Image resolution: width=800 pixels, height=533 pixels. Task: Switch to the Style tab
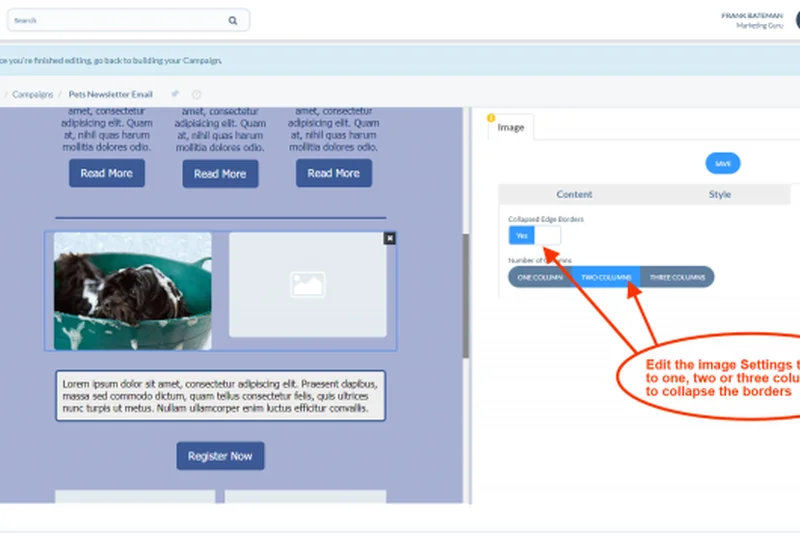click(719, 194)
